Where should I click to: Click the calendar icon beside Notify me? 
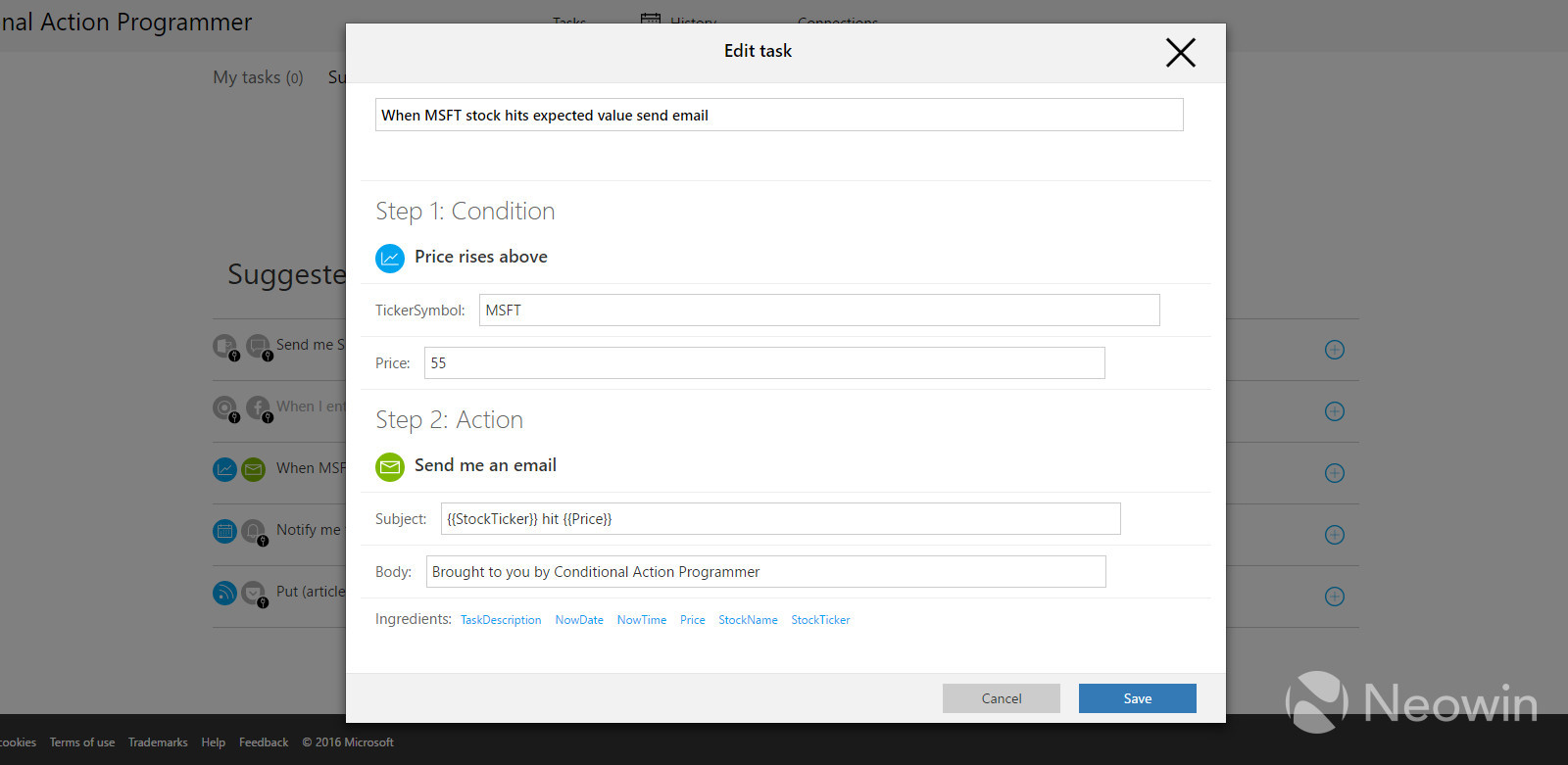click(x=224, y=531)
